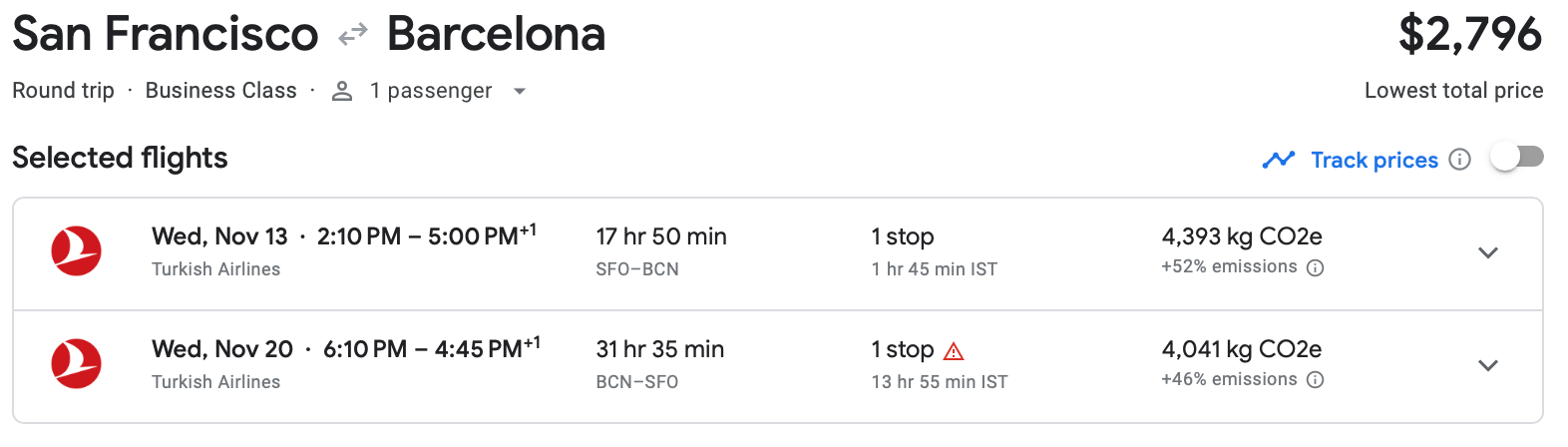This screenshot has height=447, width=1568.
Task: Expand the Wed, Nov 20 flight details
Action: pyautogui.click(x=1487, y=366)
